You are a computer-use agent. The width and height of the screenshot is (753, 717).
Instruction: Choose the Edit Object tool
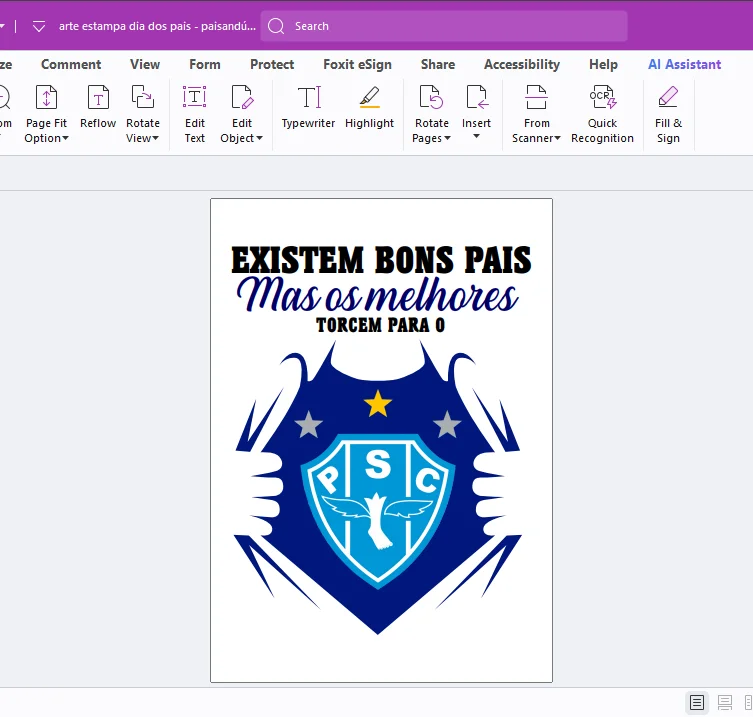coord(242,115)
